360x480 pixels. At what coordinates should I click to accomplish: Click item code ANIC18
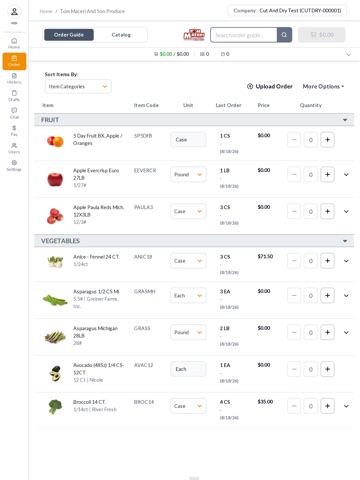click(143, 257)
